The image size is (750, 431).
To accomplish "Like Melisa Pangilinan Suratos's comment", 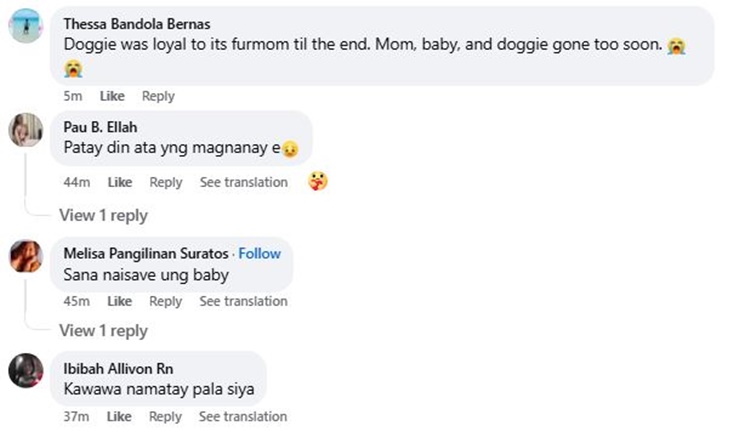I will (120, 301).
